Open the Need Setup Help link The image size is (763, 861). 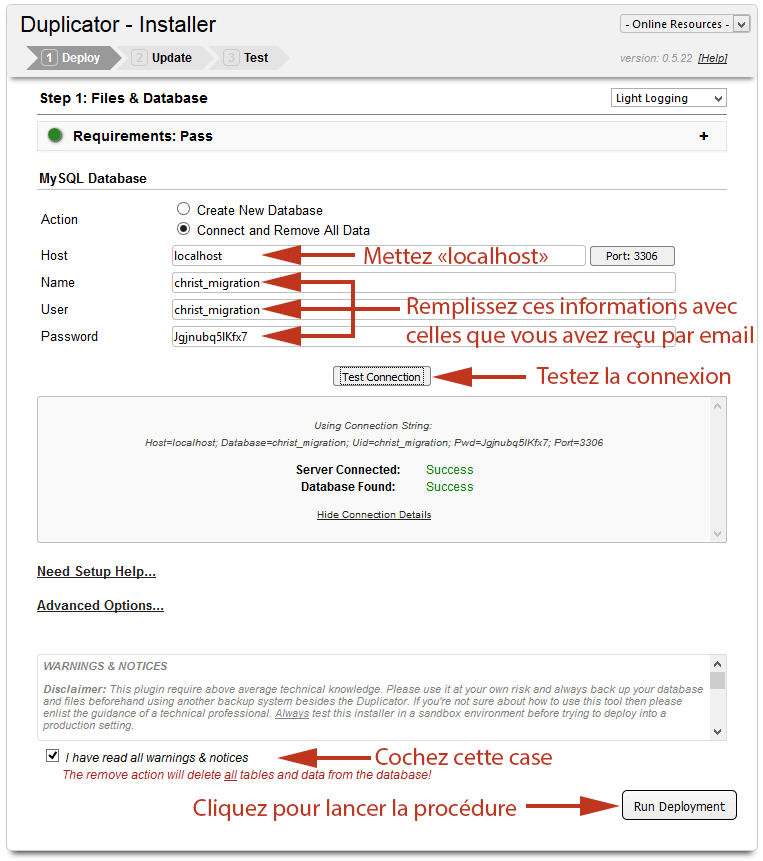[x=97, y=572]
